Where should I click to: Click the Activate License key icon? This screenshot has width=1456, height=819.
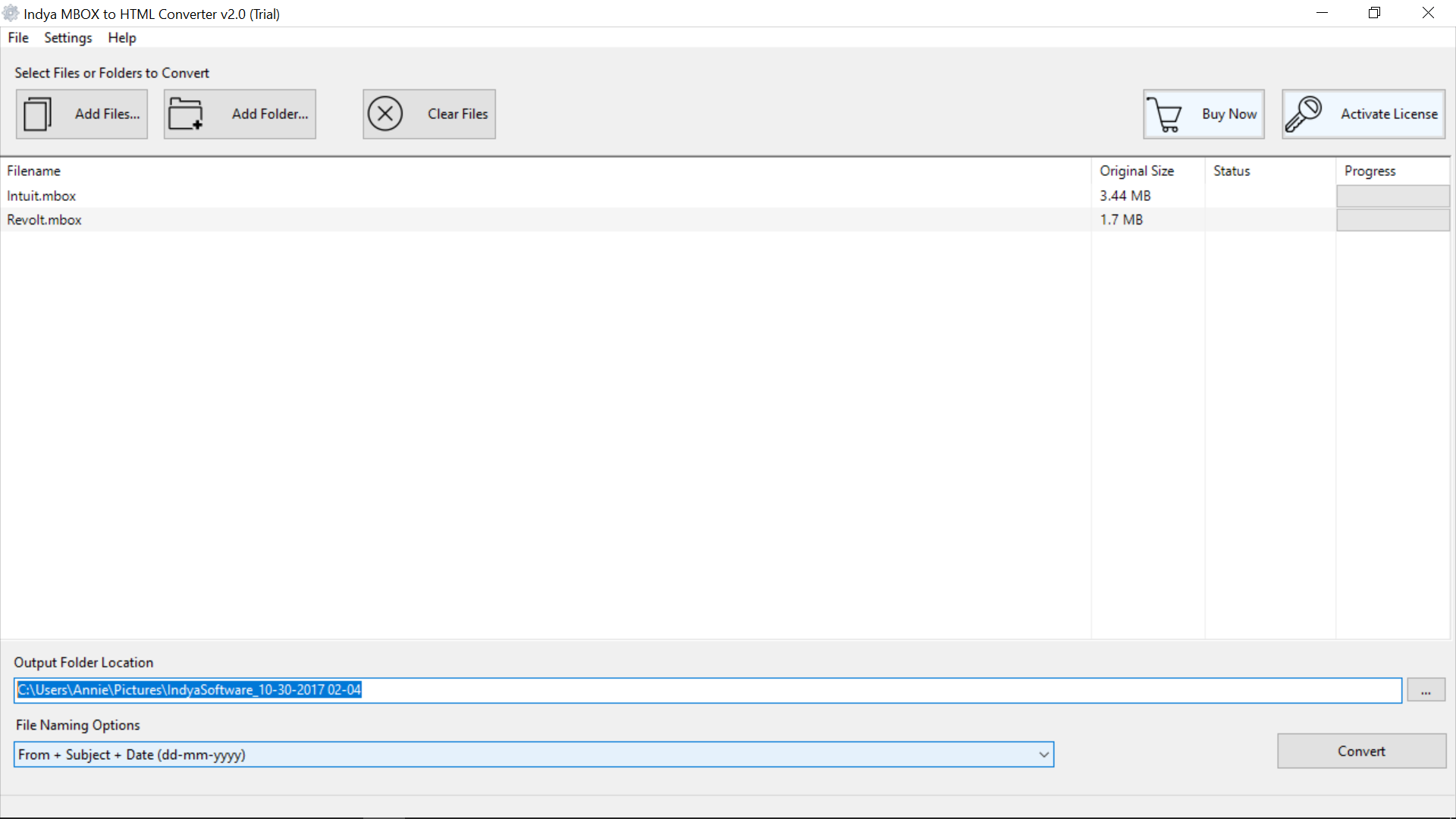click(1304, 114)
